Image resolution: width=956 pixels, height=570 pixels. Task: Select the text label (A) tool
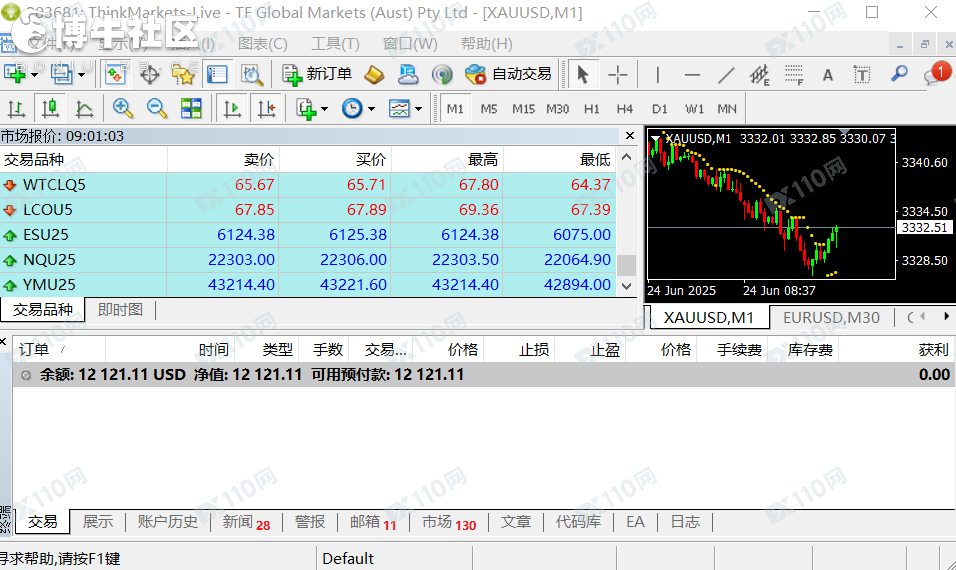827,74
